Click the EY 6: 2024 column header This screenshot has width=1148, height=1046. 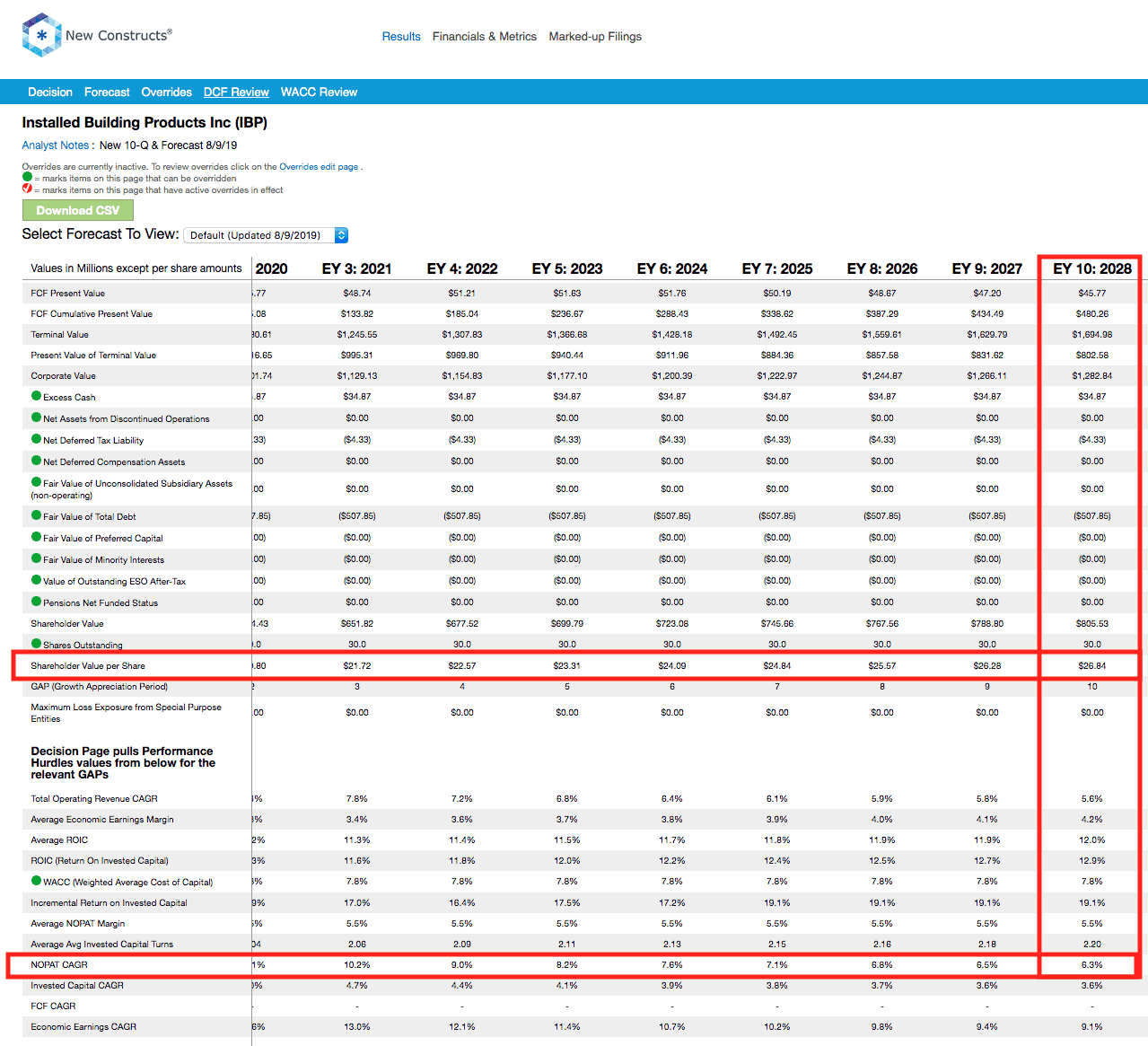[672, 269]
